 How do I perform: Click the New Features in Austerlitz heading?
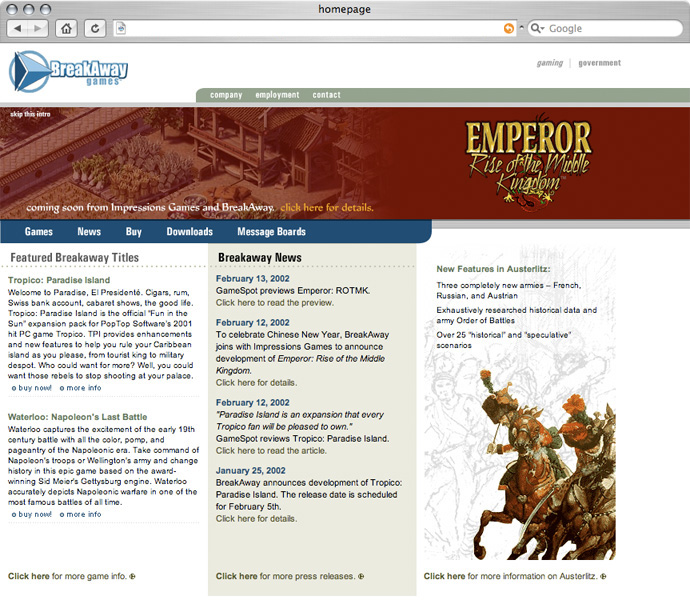[493, 269]
